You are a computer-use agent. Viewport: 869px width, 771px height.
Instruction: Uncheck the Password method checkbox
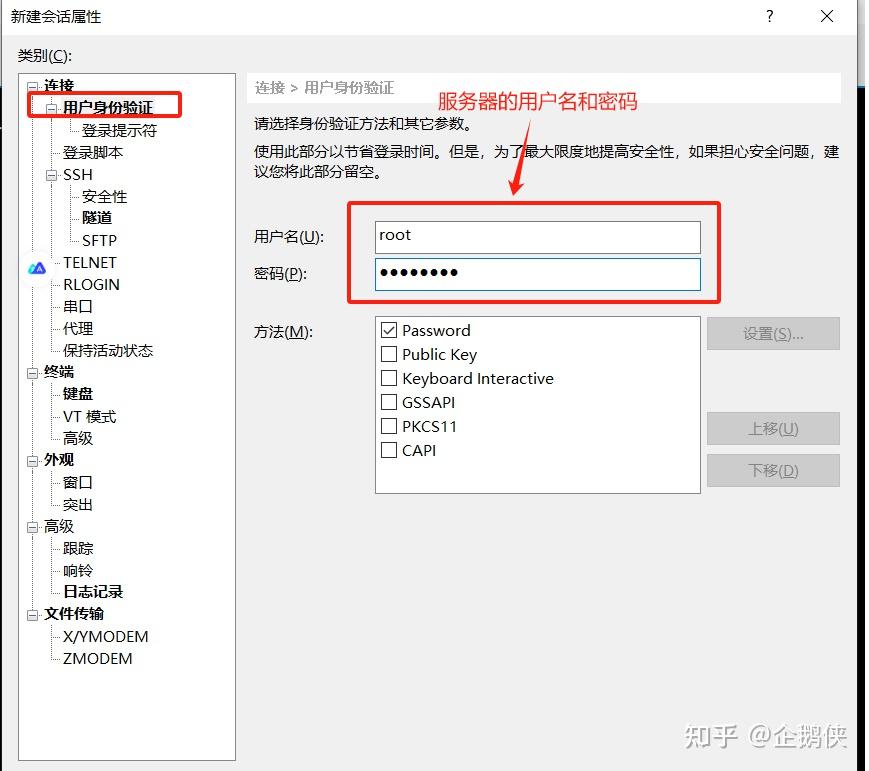(x=389, y=330)
